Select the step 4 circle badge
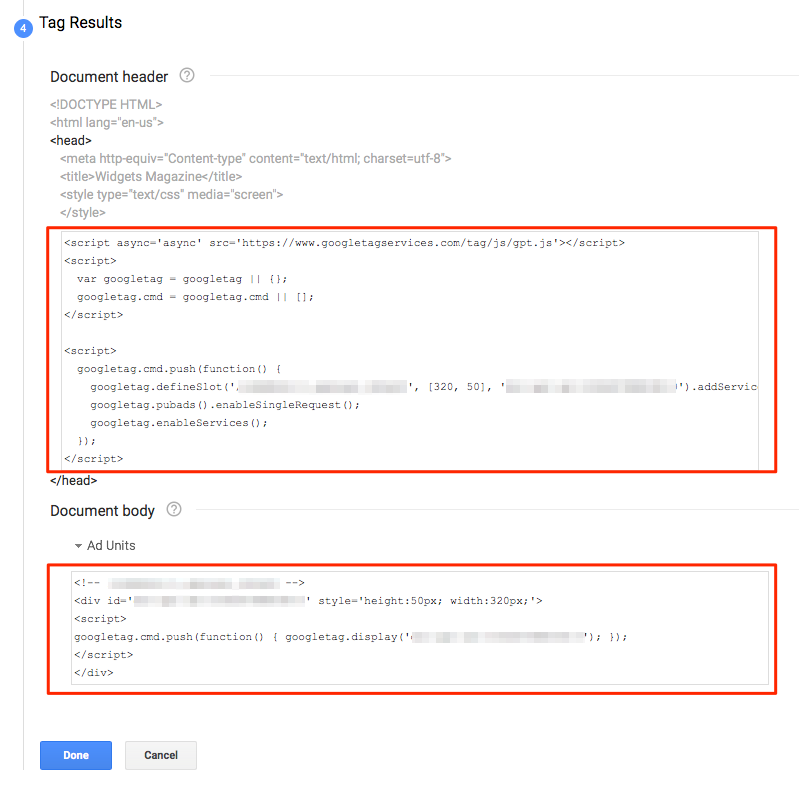 click(x=23, y=29)
